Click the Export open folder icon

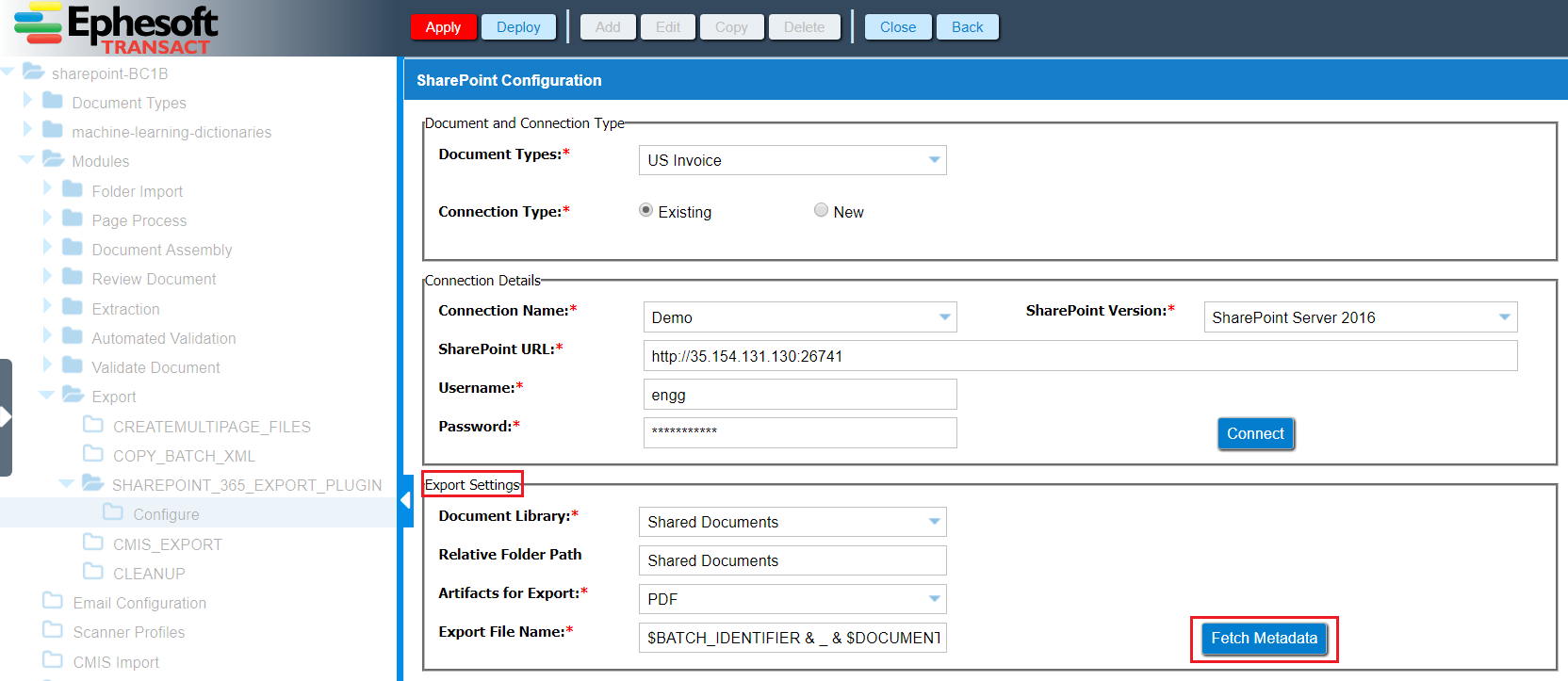tap(73, 395)
